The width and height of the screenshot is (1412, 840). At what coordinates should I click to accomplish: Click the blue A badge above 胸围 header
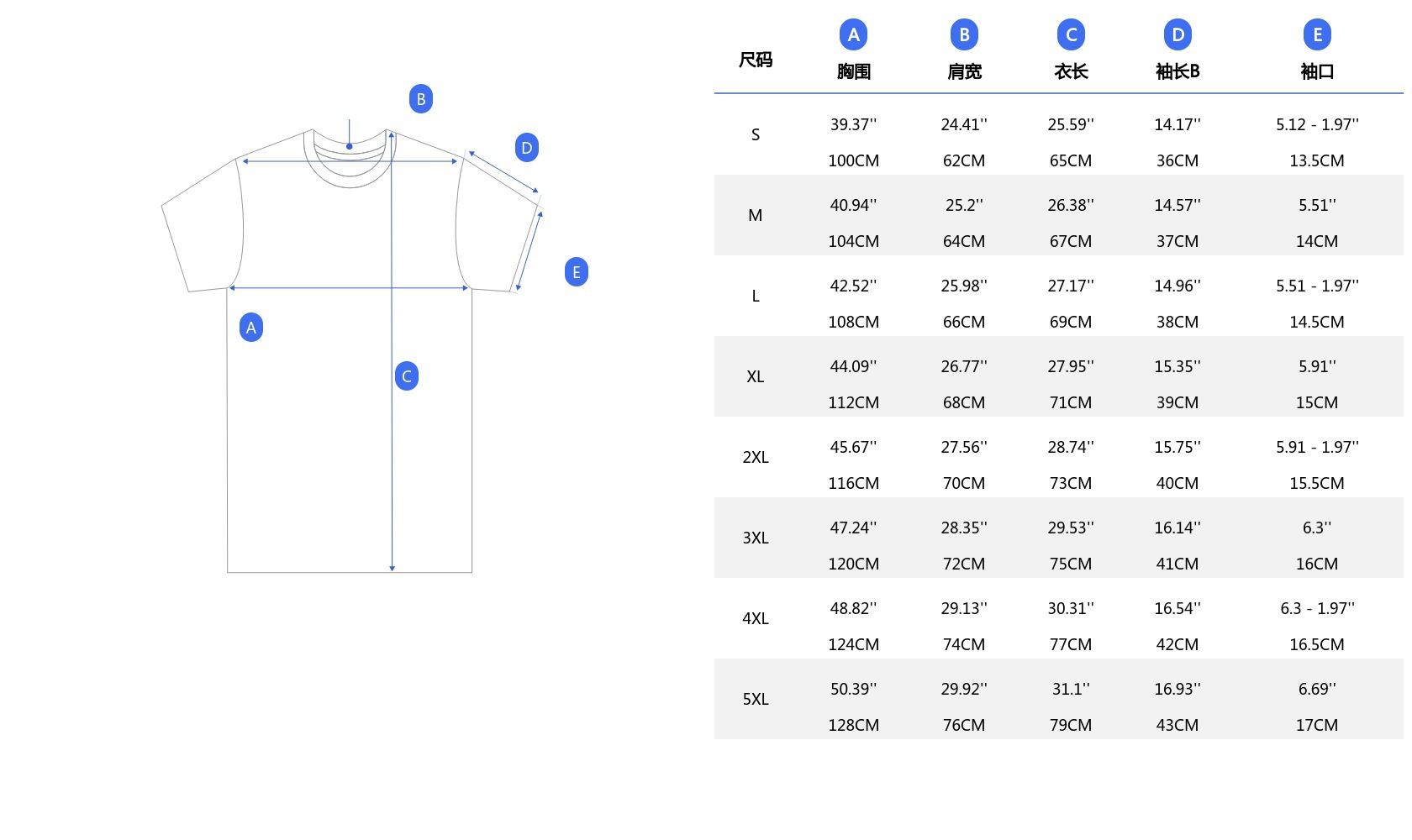click(x=853, y=35)
